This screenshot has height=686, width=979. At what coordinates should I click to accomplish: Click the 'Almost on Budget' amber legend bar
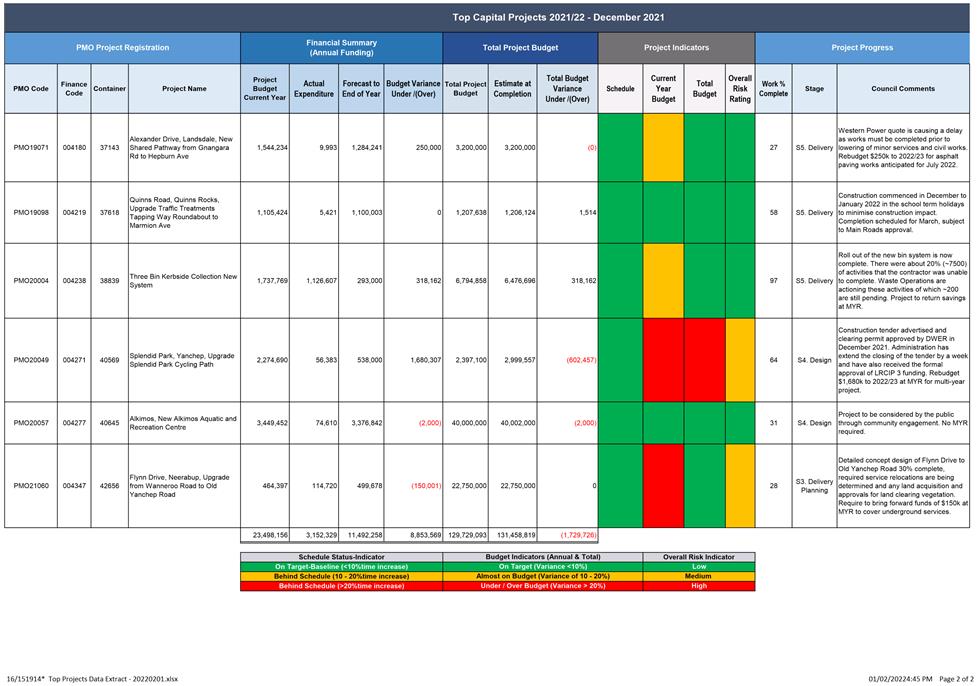tap(542, 576)
